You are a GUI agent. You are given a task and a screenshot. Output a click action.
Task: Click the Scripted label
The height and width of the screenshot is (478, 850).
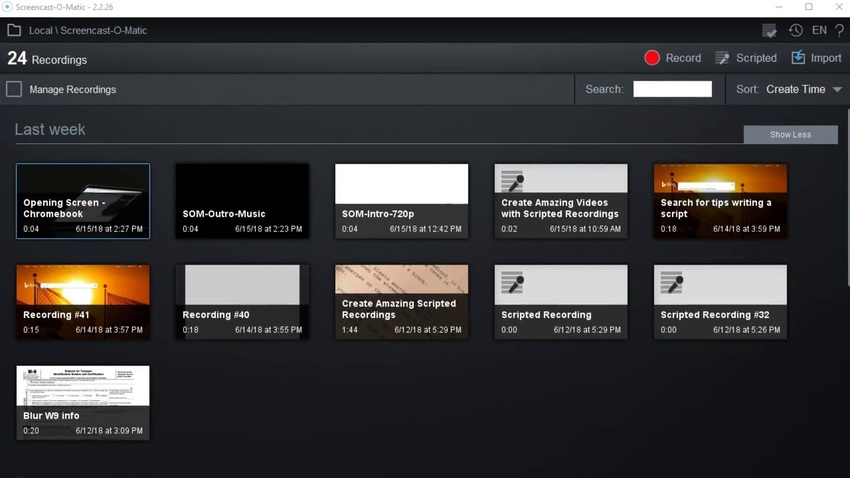pyautogui.click(x=756, y=58)
